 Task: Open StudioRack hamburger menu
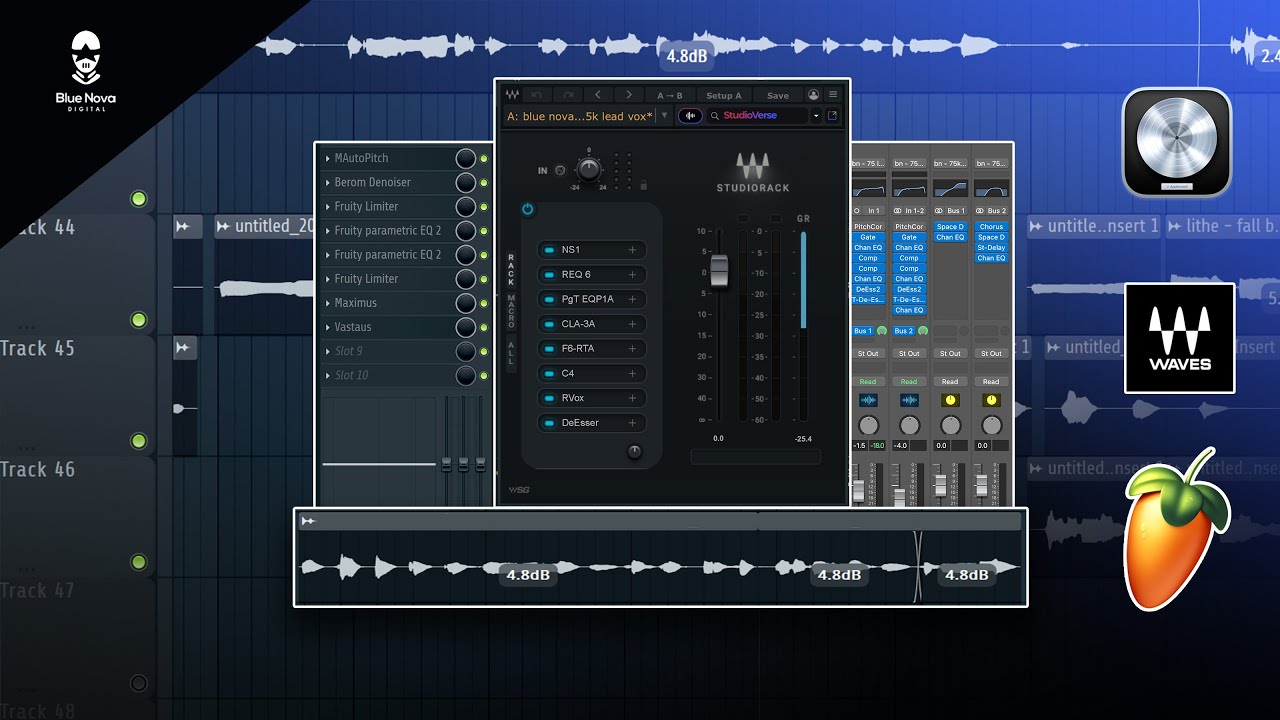click(833, 95)
